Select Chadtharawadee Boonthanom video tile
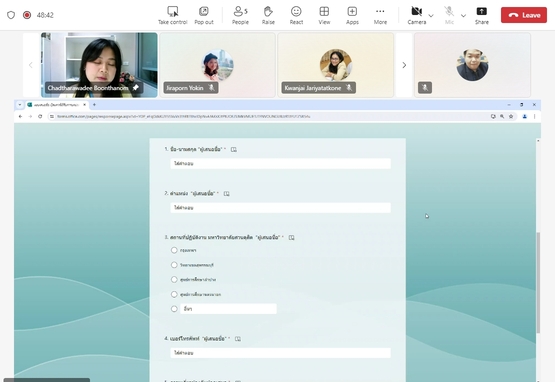The width and height of the screenshot is (555, 382). pos(99,65)
